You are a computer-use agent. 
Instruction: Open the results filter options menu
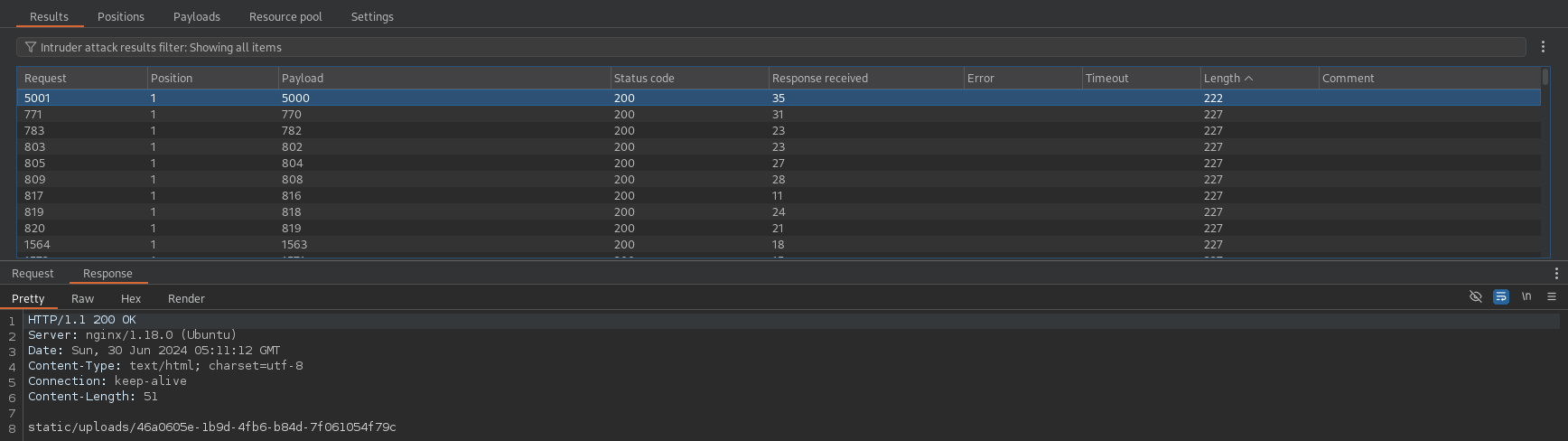pos(1543,47)
